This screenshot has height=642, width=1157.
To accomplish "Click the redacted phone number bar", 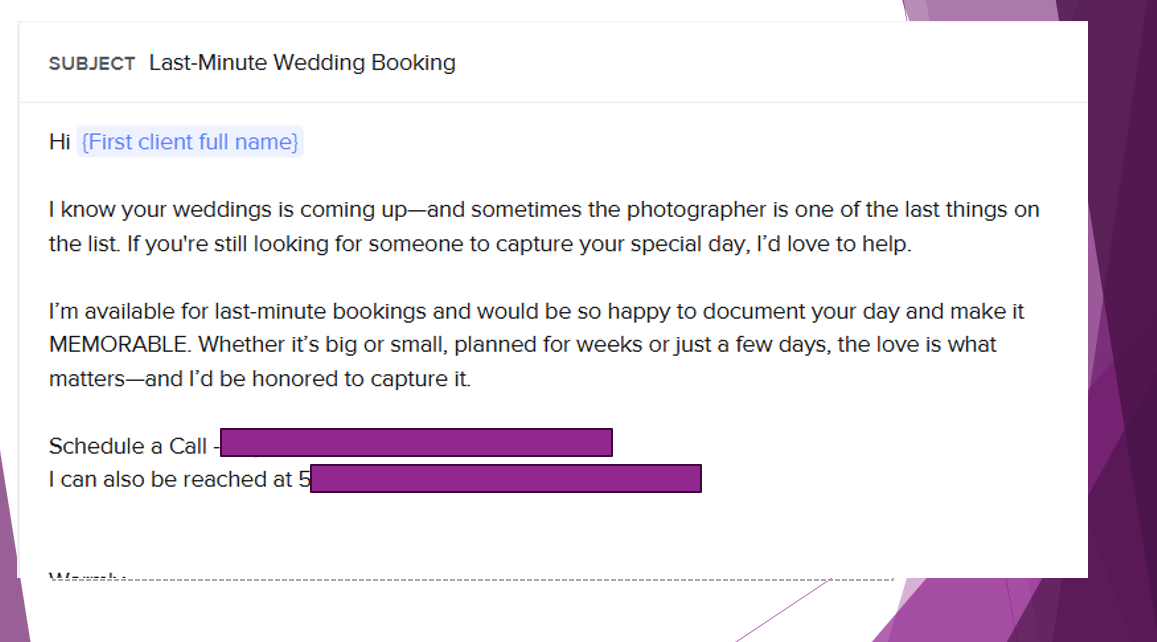I will pos(506,479).
